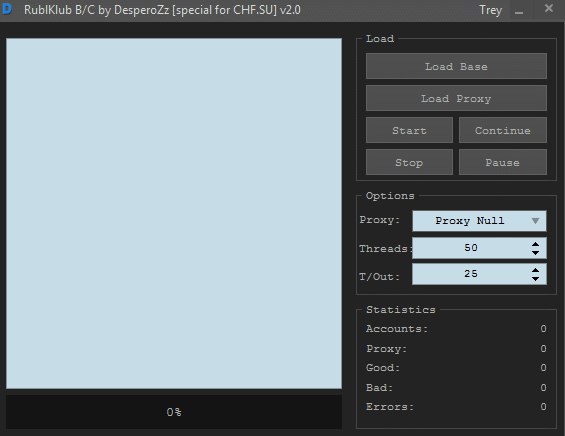Image resolution: width=565 pixels, height=436 pixels.
Task: Click the Load Proxy button
Action: click(x=456, y=98)
